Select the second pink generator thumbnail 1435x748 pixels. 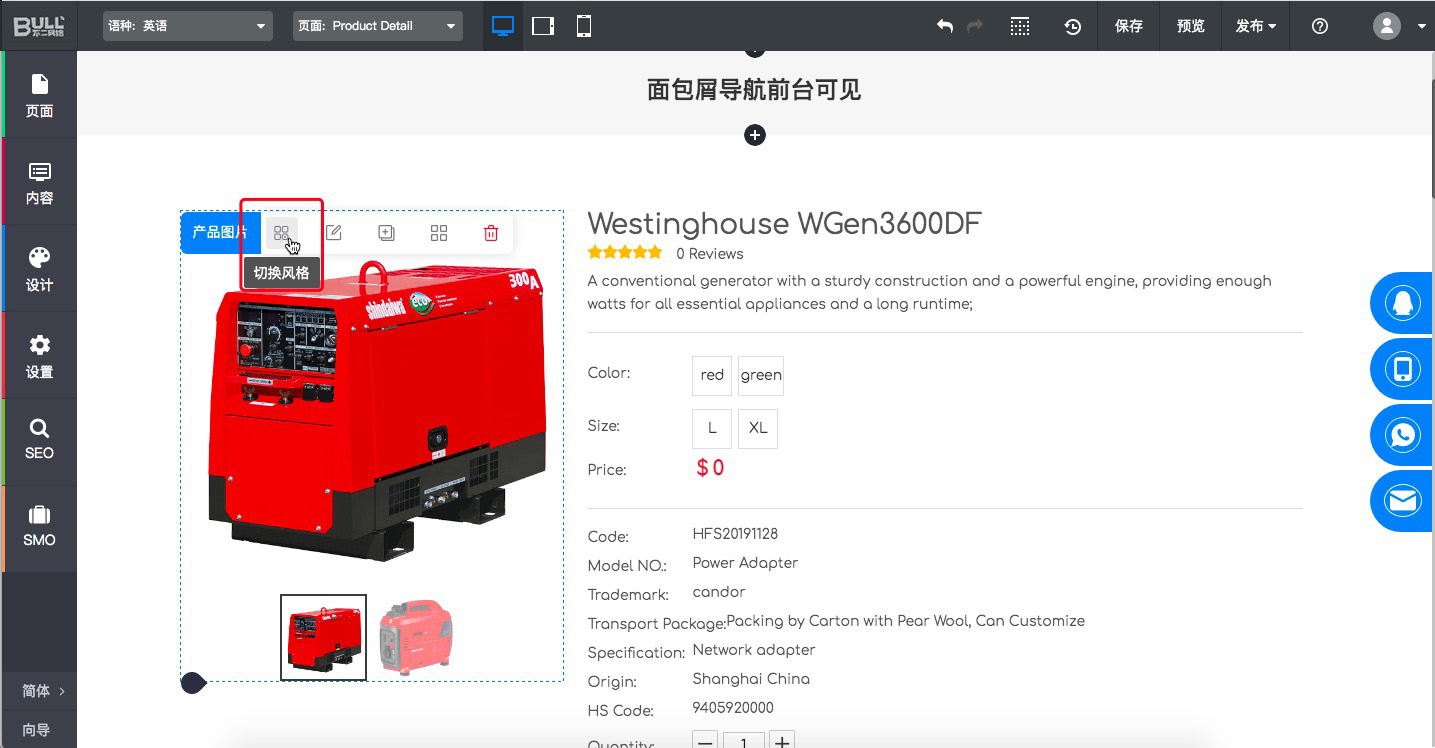click(416, 637)
